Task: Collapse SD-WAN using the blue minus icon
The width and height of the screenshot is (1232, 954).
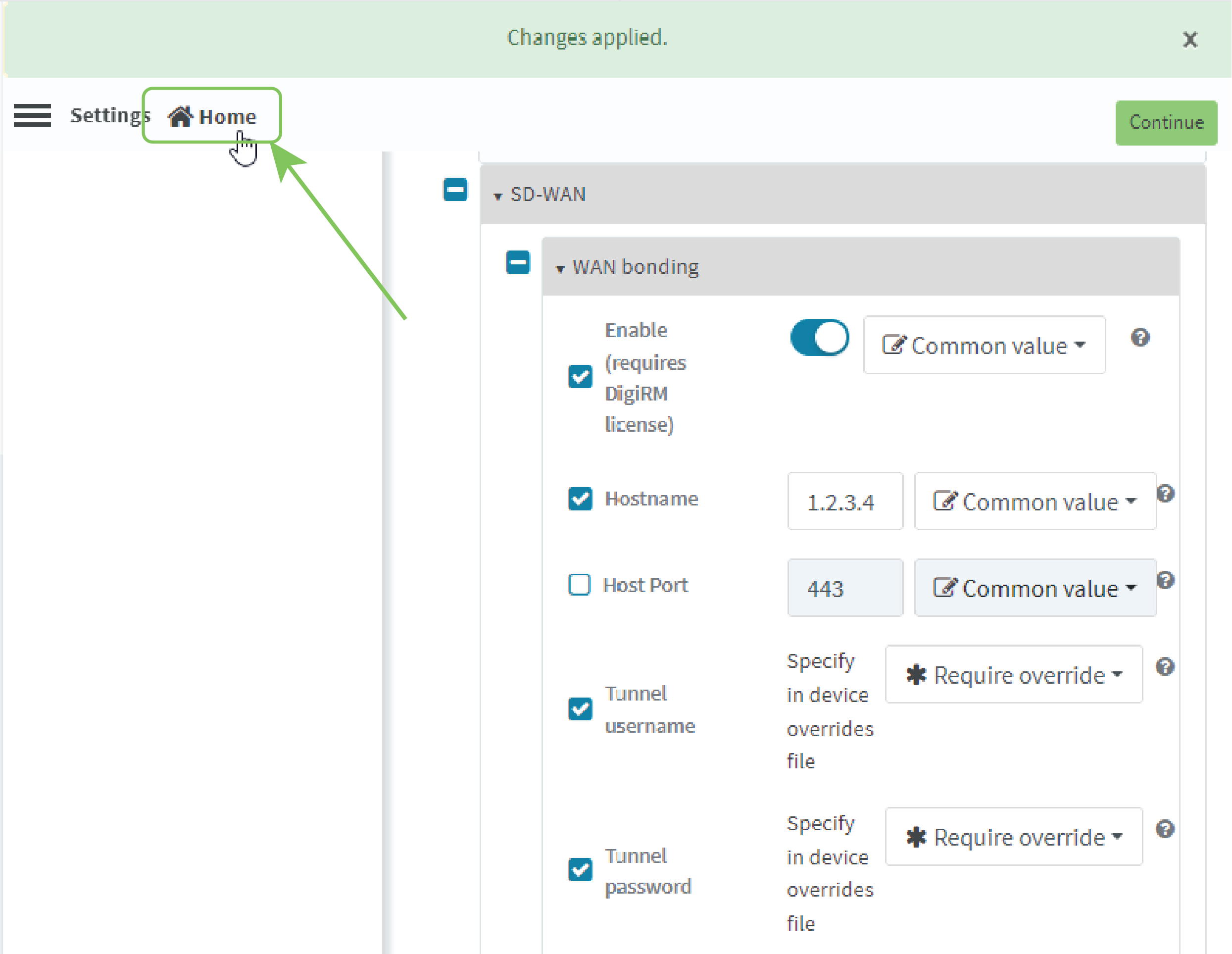Action: tap(455, 190)
